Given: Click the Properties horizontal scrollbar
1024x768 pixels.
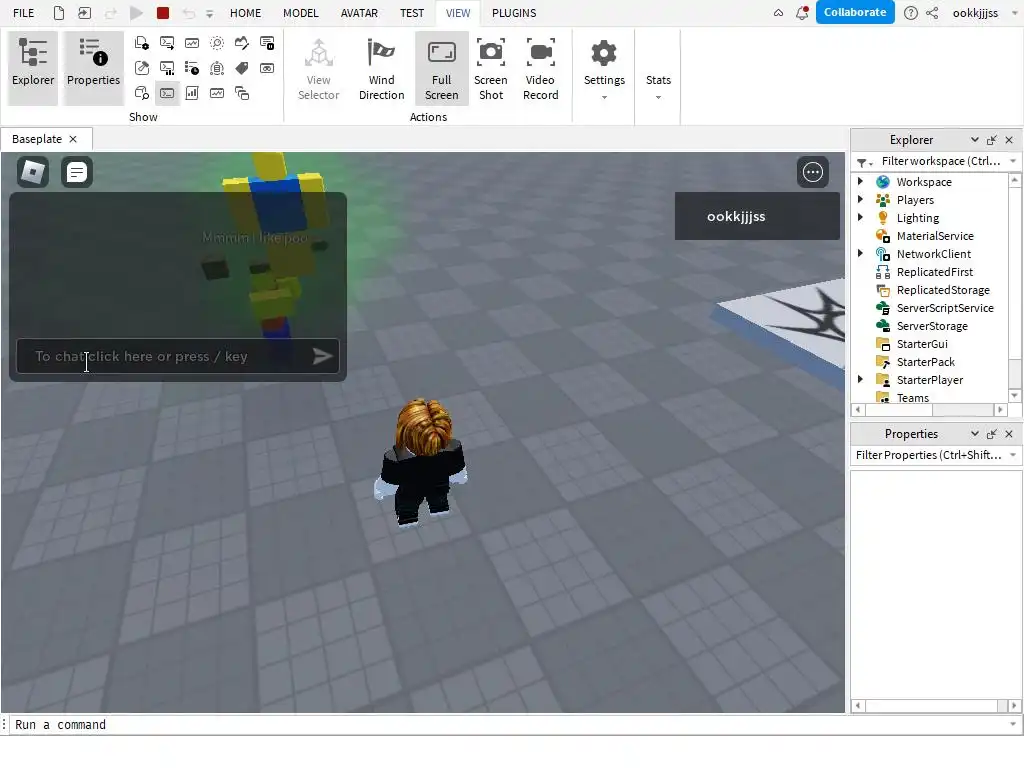Looking at the screenshot, I should coord(935,705).
